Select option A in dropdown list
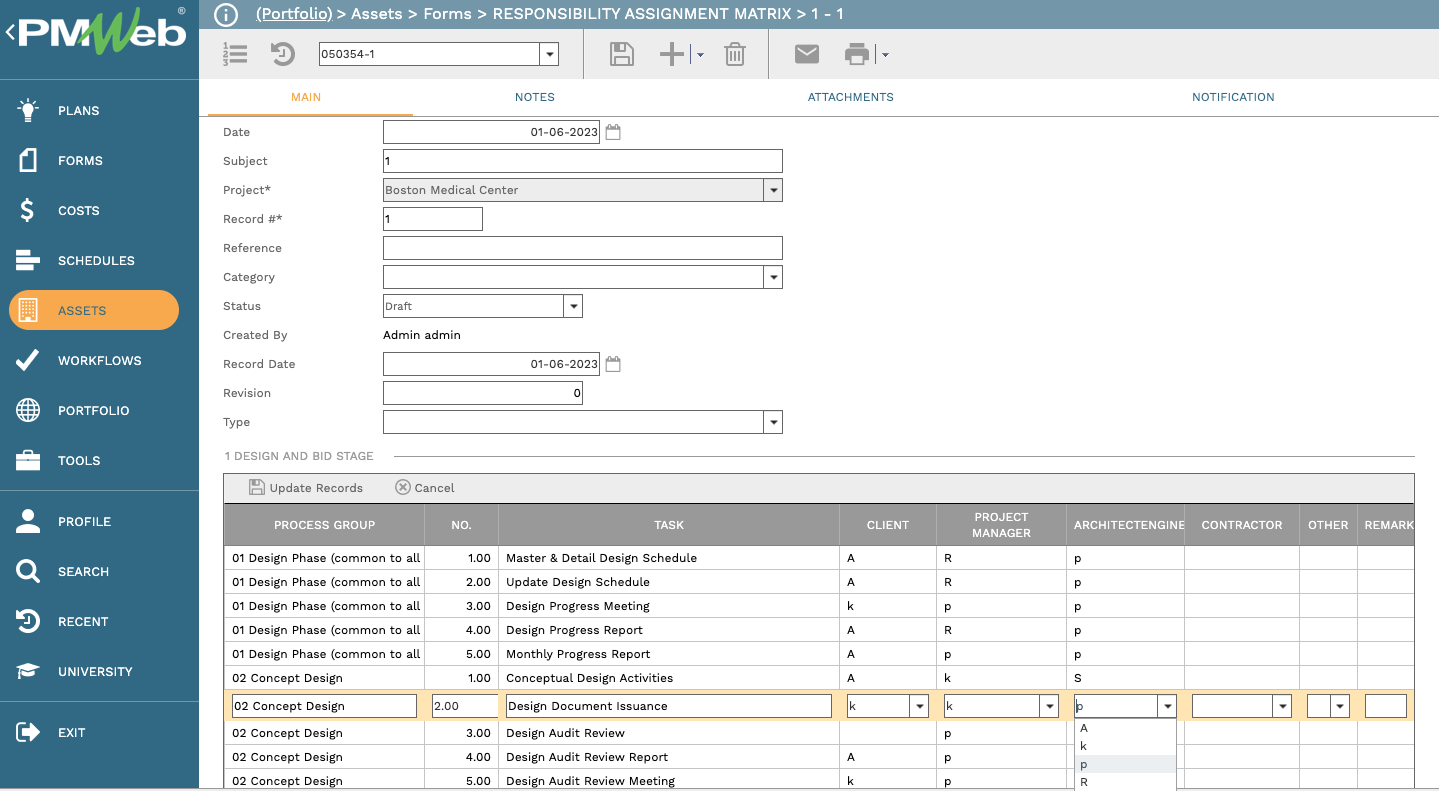This screenshot has height=791, width=1439. (x=1126, y=729)
